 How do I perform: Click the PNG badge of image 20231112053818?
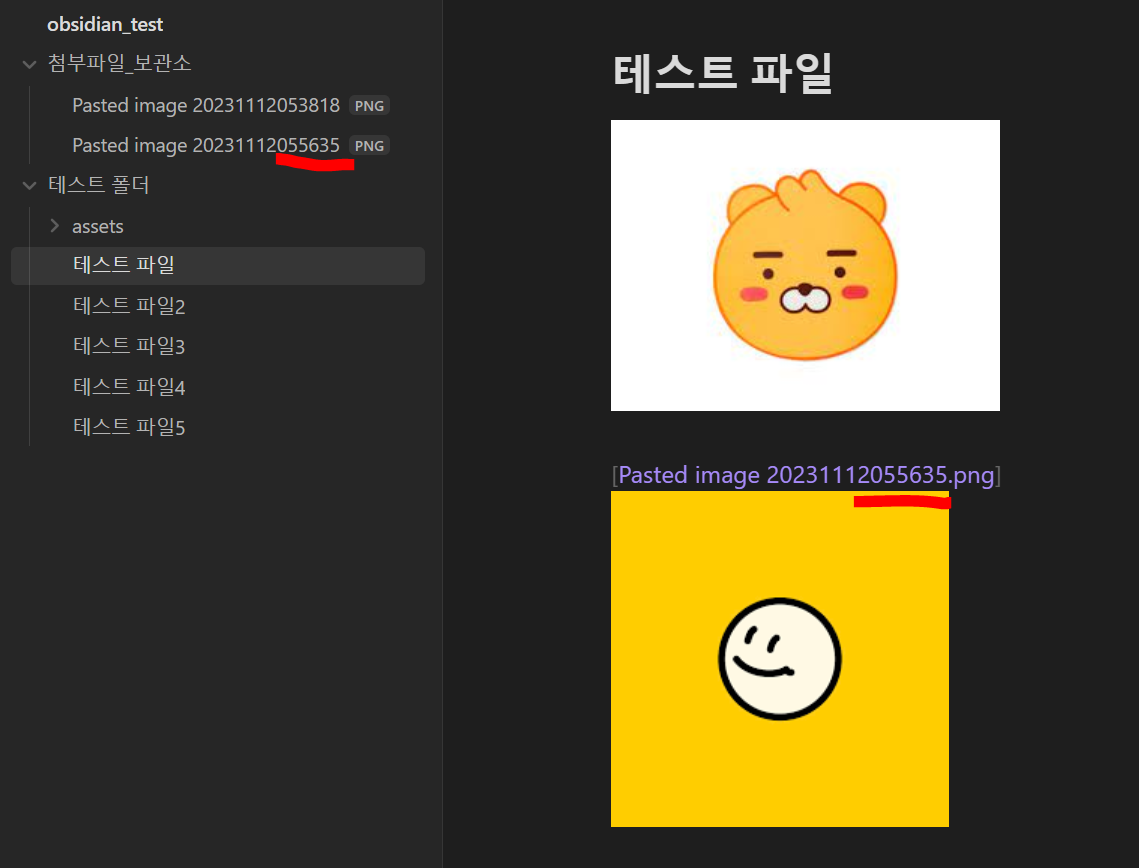pos(369,106)
